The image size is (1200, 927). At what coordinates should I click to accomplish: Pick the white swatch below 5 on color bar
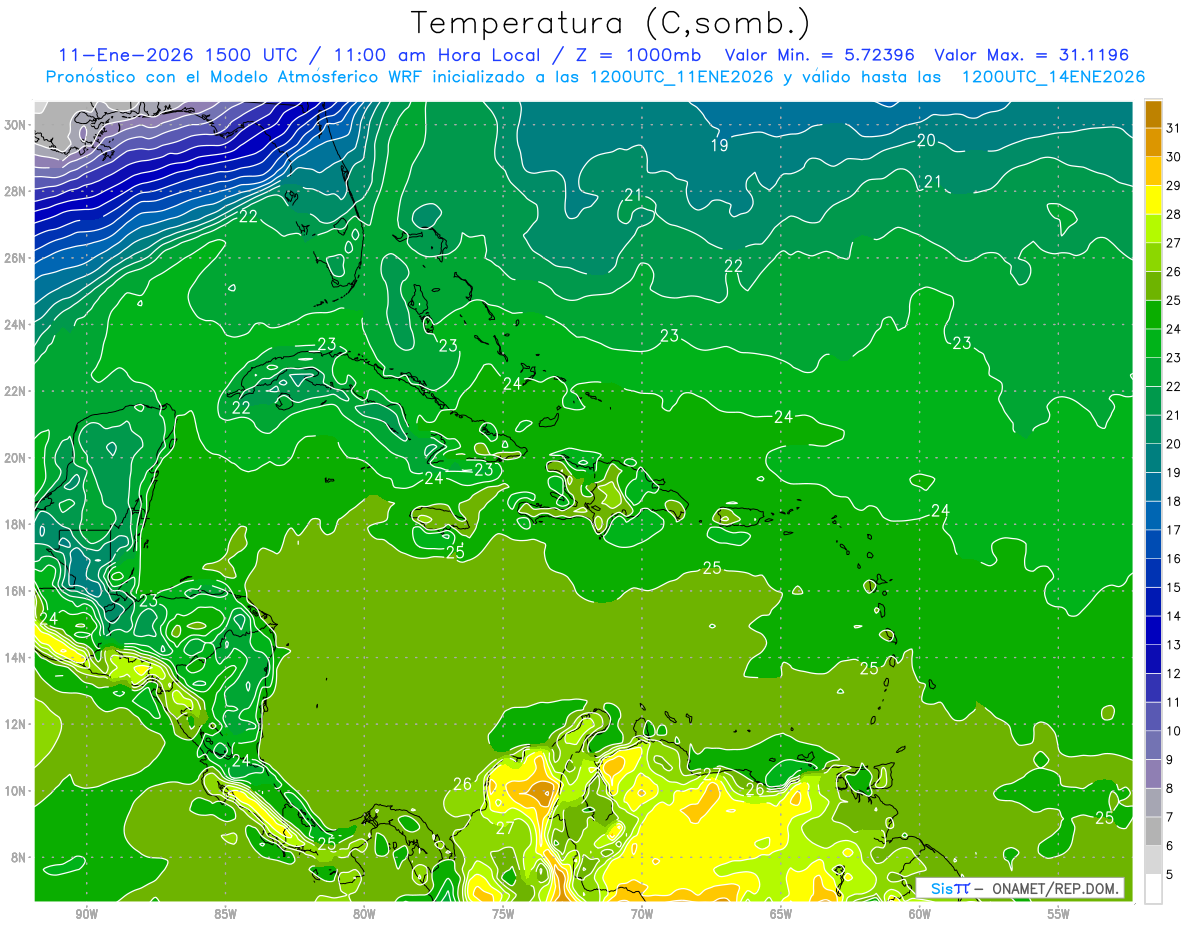[1153, 889]
